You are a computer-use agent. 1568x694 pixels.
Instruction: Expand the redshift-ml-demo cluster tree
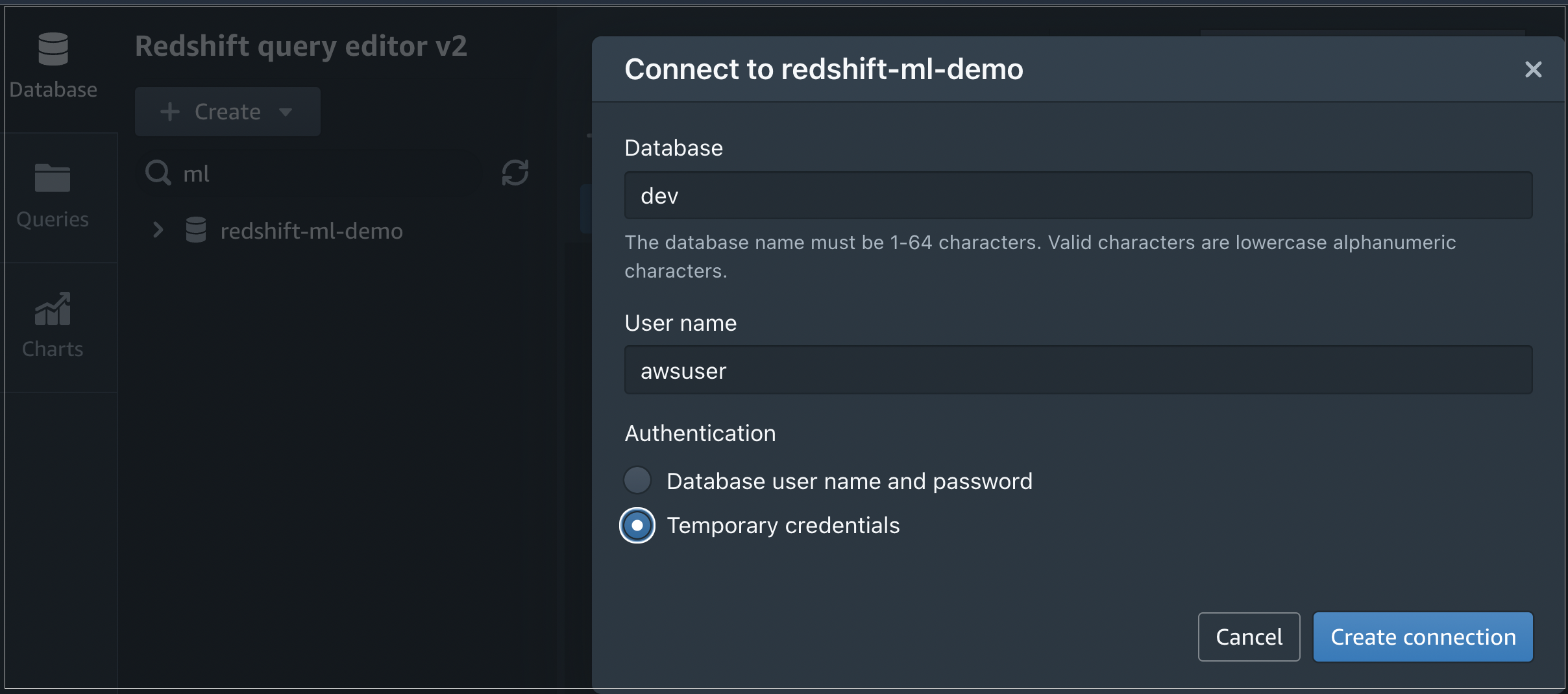coord(158,230)
